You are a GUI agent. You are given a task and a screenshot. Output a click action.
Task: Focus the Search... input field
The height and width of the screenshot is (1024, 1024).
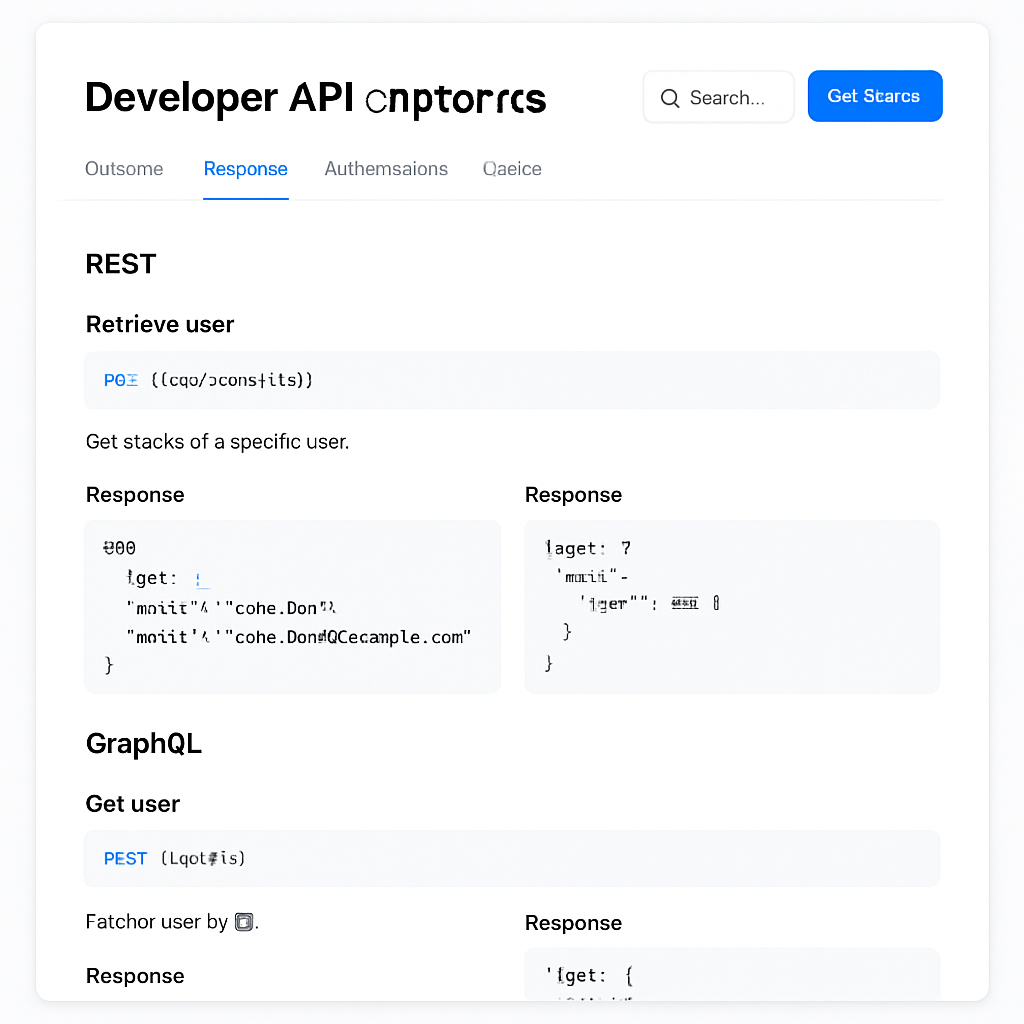click(x=718, y=97)
